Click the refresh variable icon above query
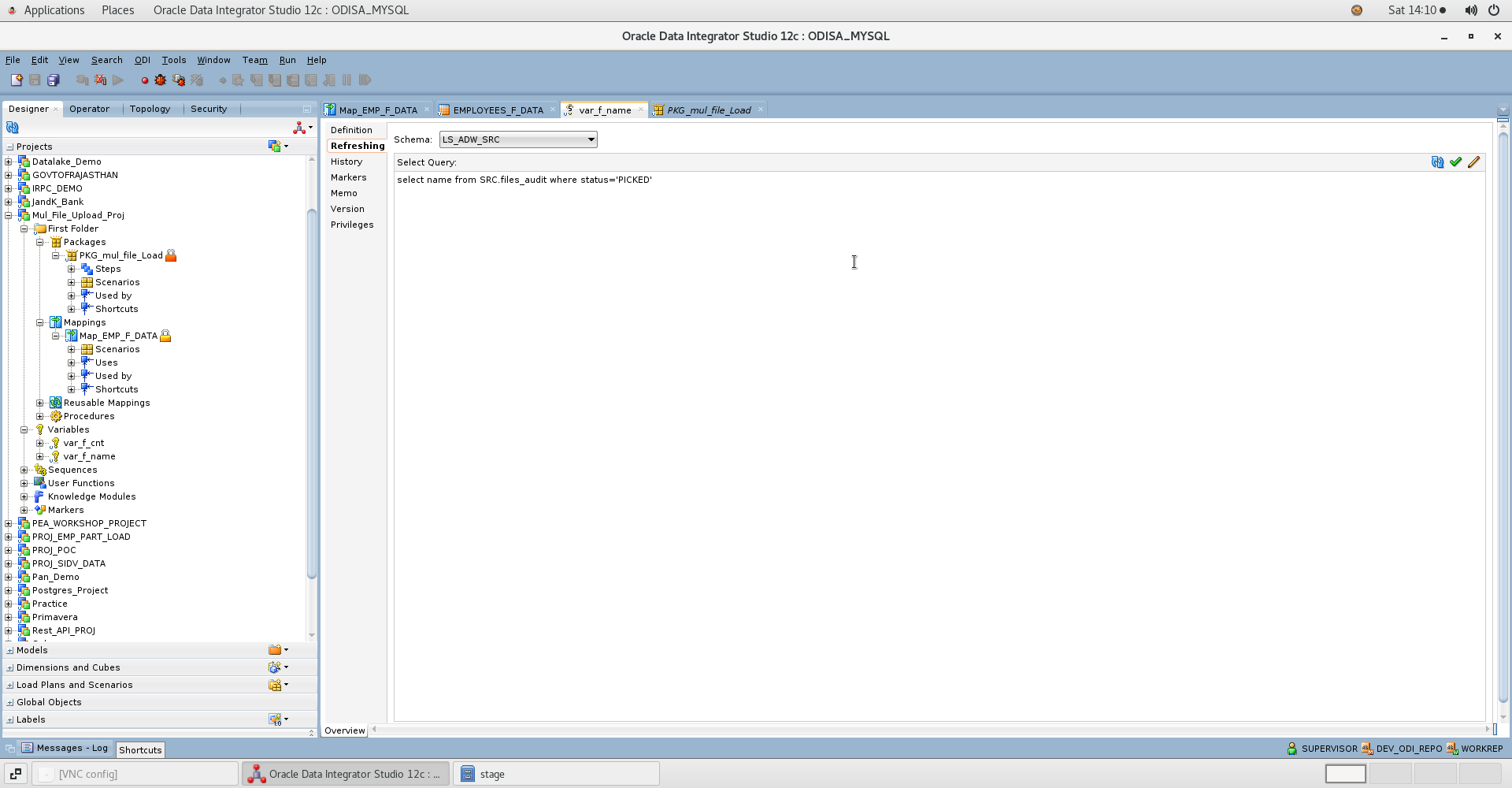Image resolution: width=1512 pixels, height=788 pixels. click(x=1437, y=162)
